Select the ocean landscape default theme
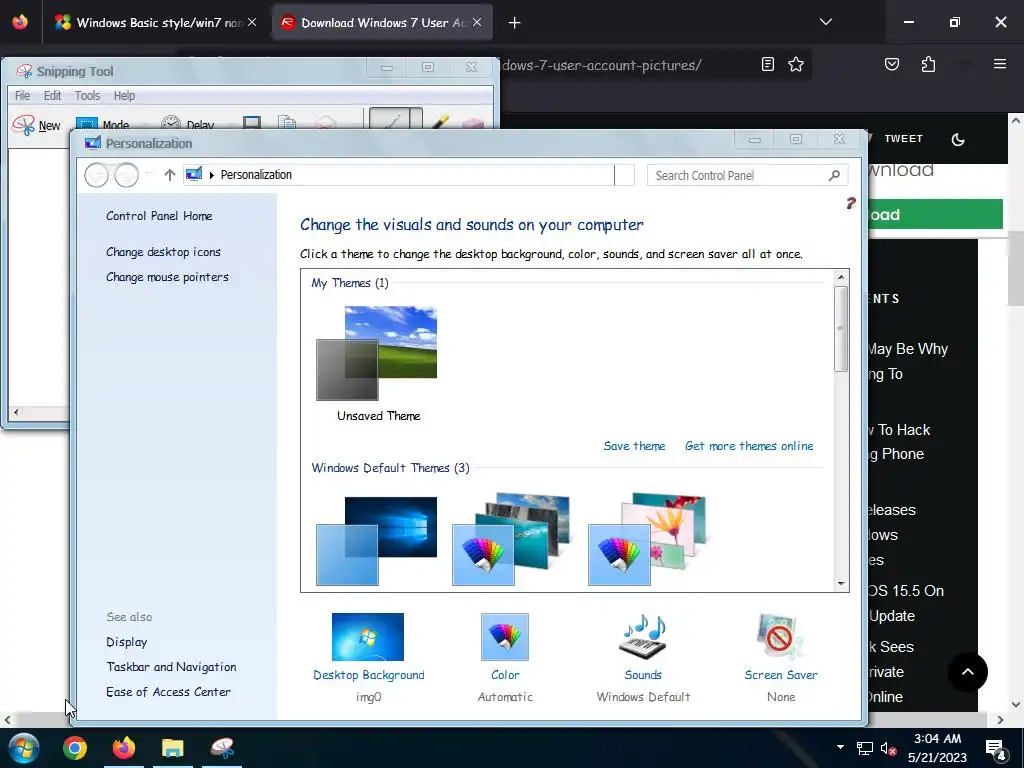1024x768 pixels. 512,539
